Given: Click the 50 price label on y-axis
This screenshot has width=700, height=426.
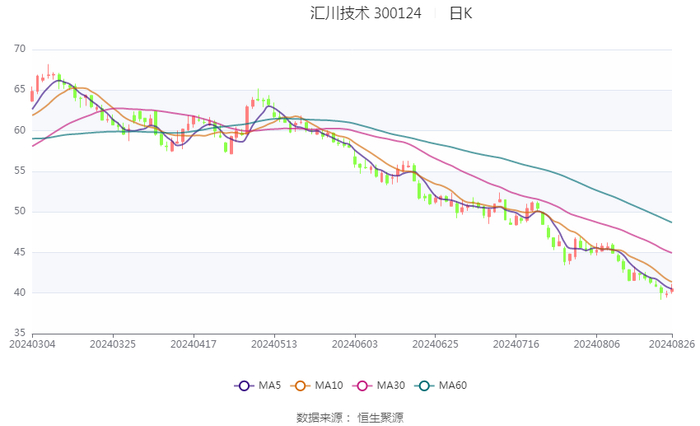Looking at the screenshot, I should tap(20, 211).
